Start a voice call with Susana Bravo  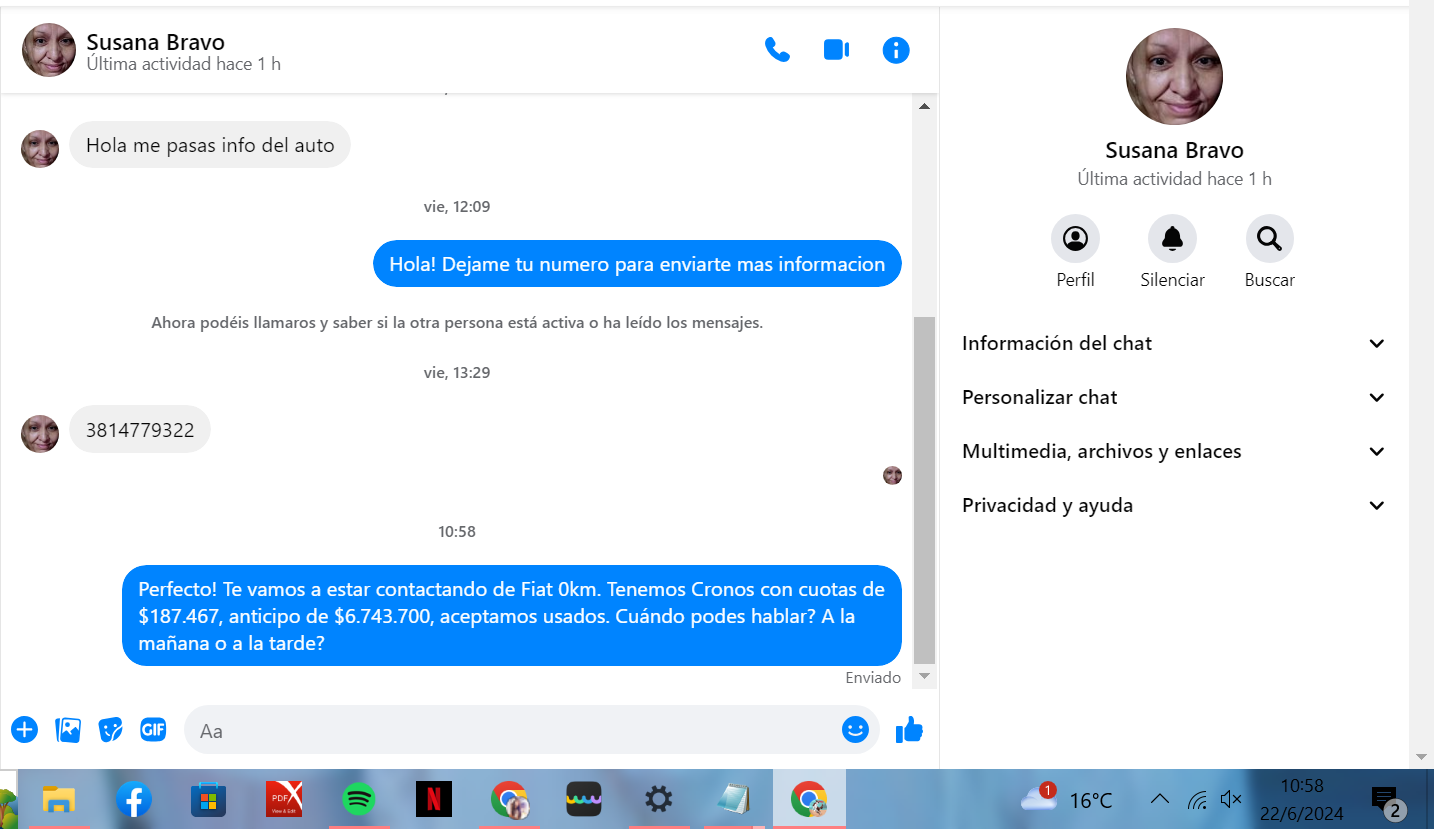pos(777,50)
